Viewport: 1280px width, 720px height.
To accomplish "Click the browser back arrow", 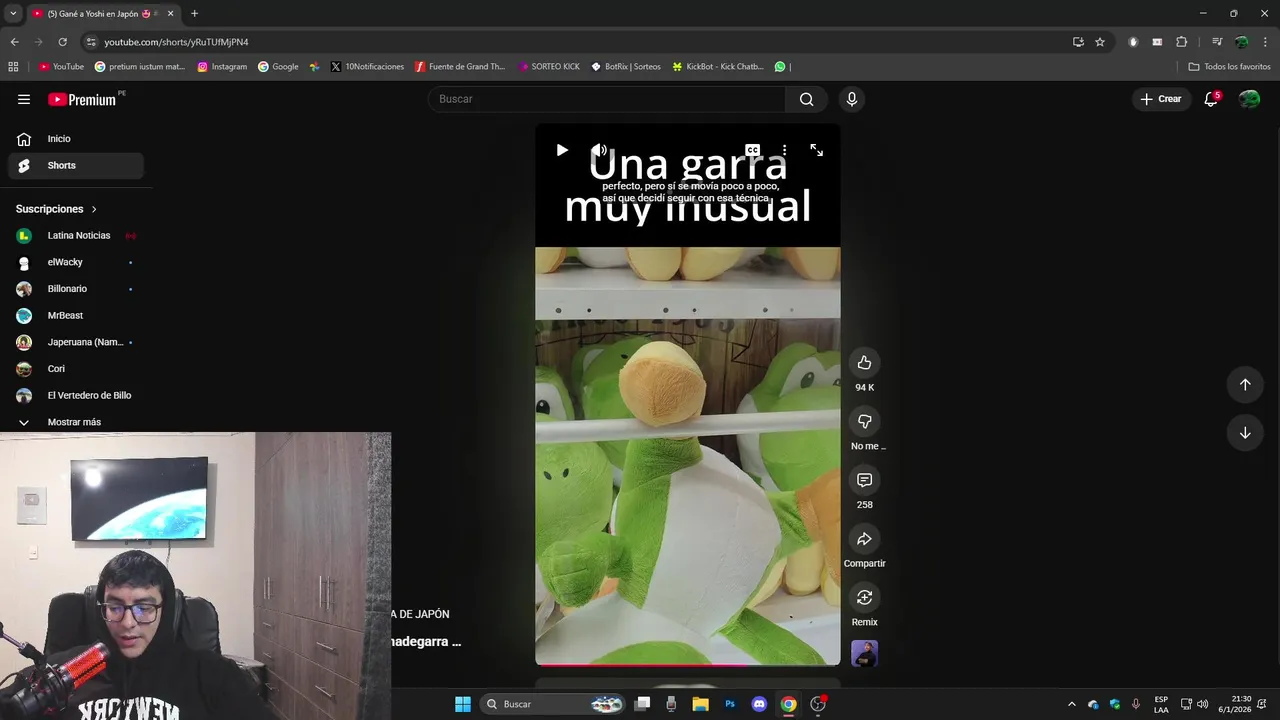I will point(14,42).
